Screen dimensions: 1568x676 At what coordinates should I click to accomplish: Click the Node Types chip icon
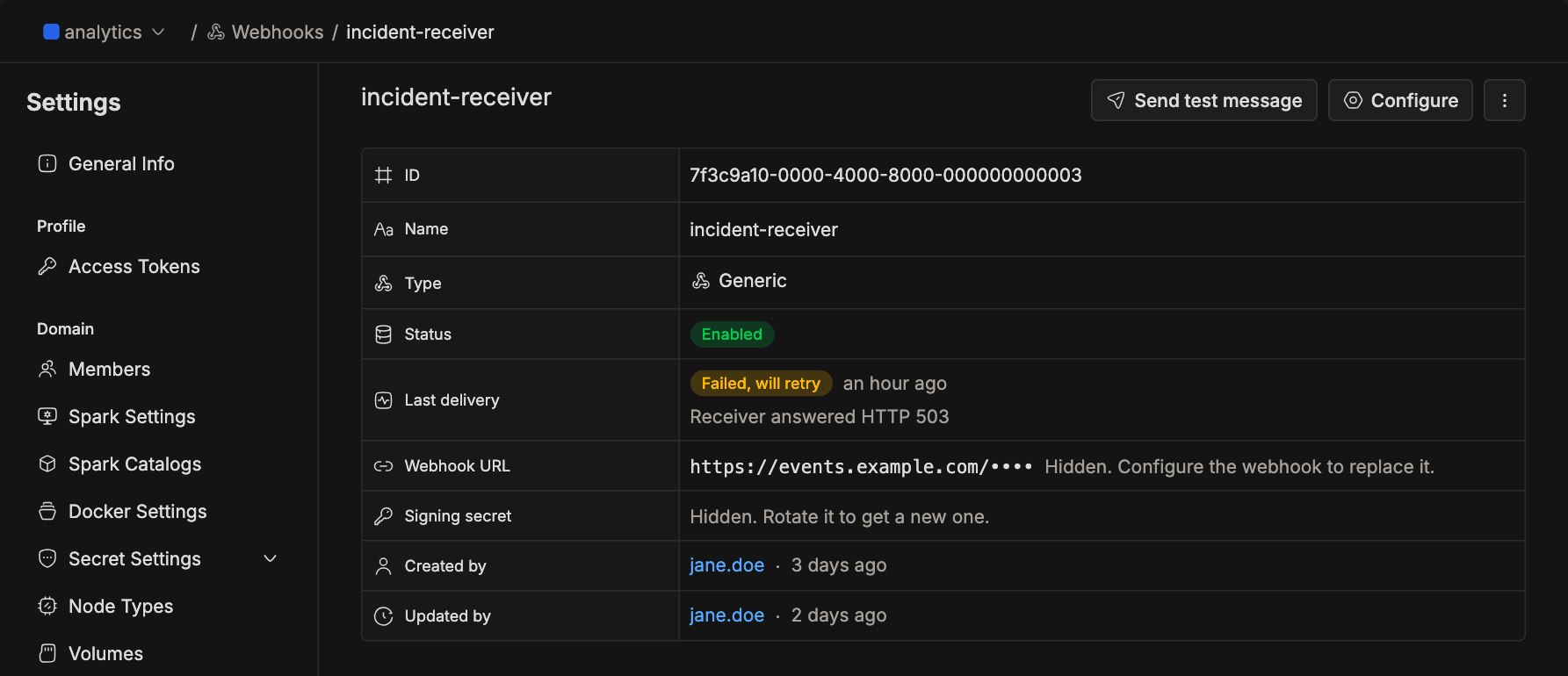[x=47, y=606]
